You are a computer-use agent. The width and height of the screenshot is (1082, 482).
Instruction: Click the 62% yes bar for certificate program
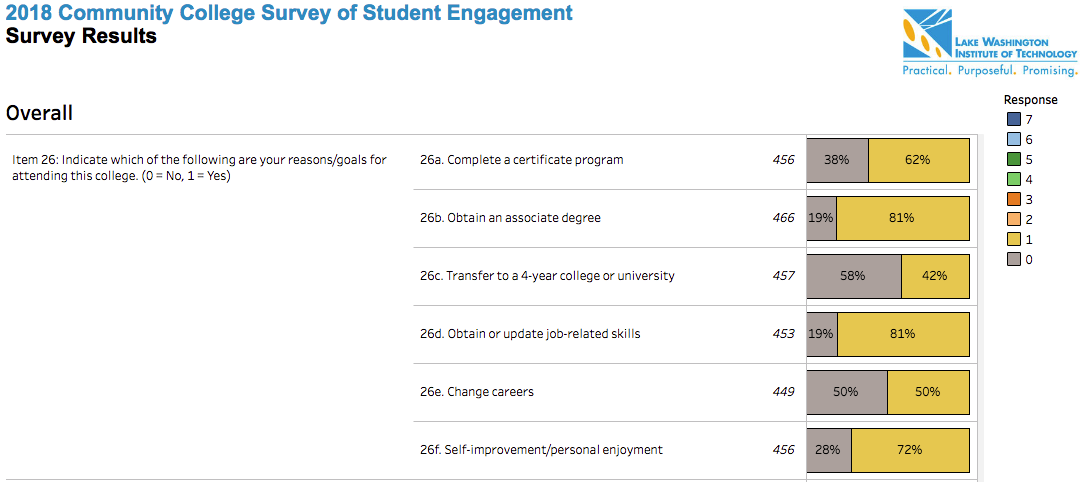[x=919, y=160]
